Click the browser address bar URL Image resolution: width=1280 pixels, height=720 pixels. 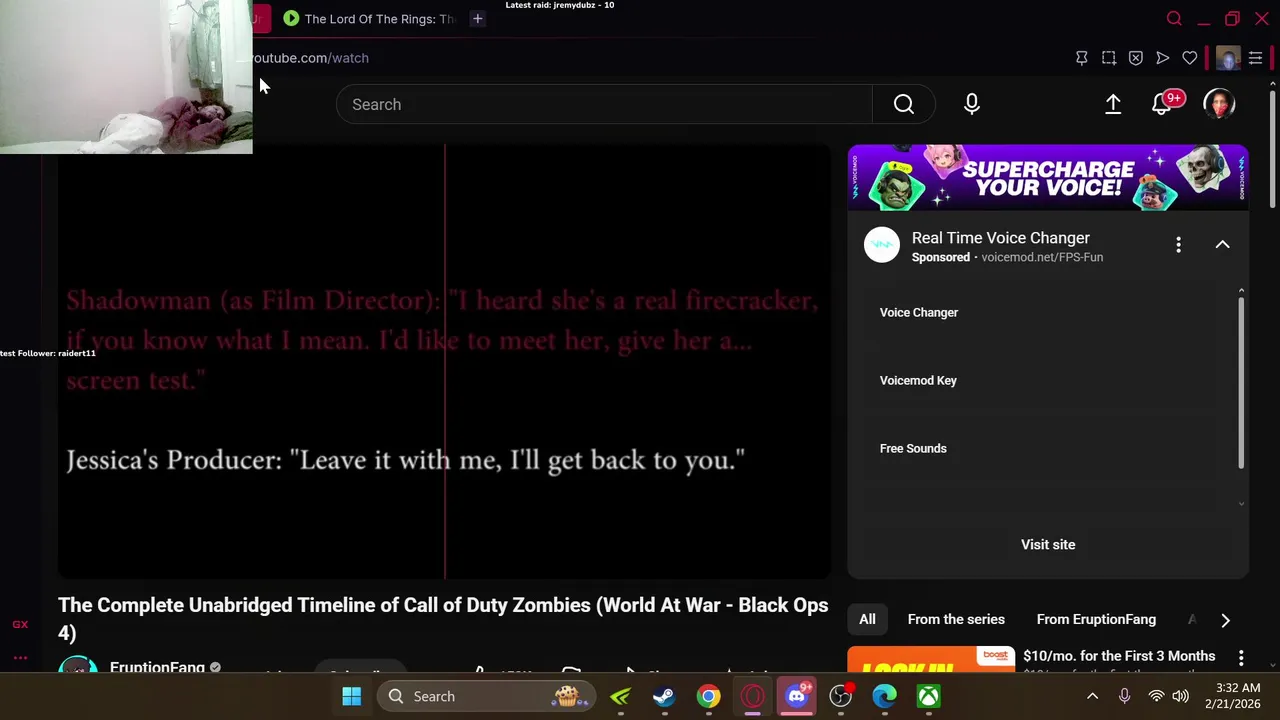pyautogui.click(x=311, y=58)
